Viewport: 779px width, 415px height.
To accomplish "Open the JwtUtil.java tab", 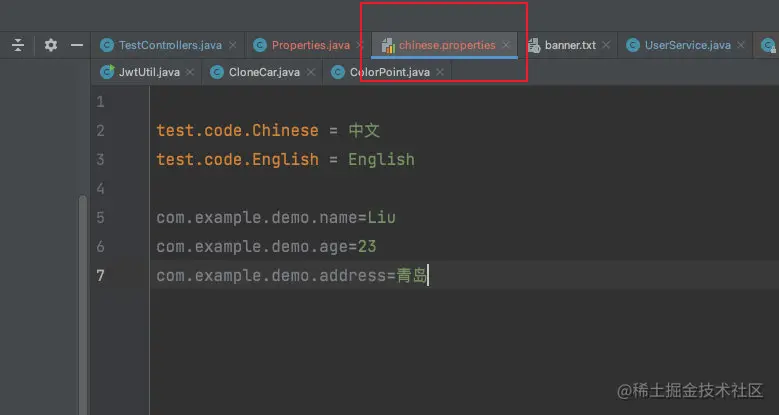I will pos(149,73).
